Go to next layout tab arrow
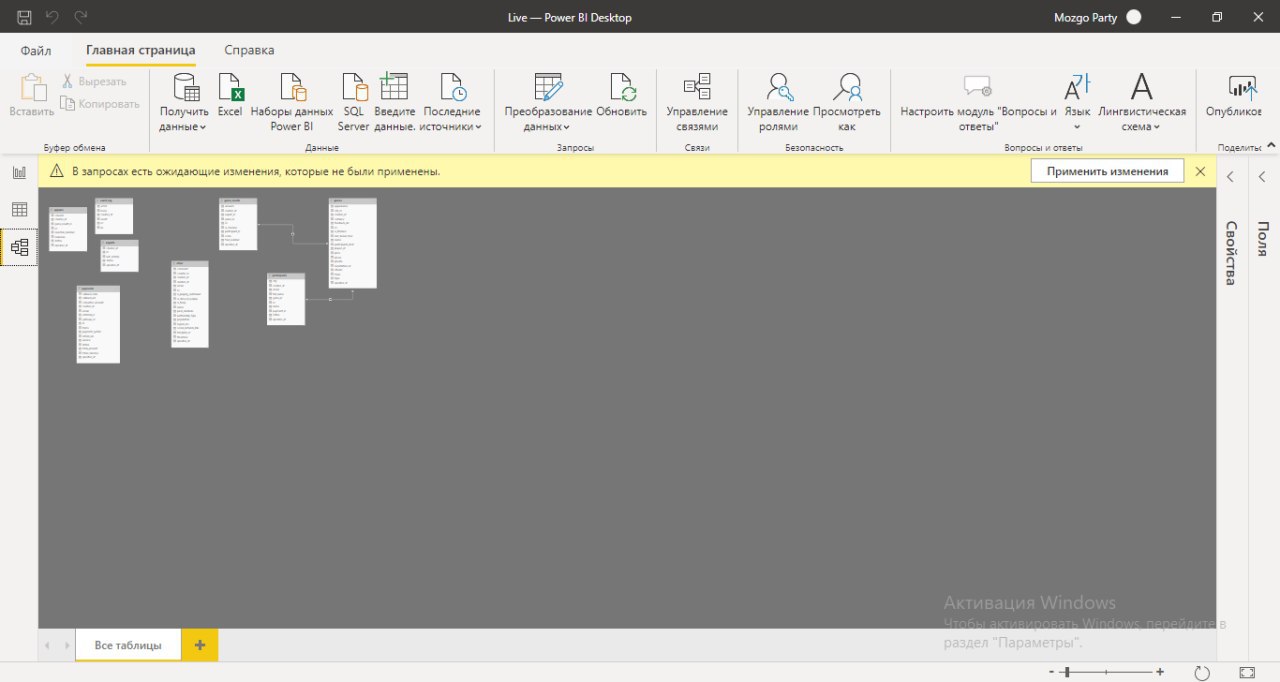Viewport: 1280px width, 682px height. (x=66, y=646)
